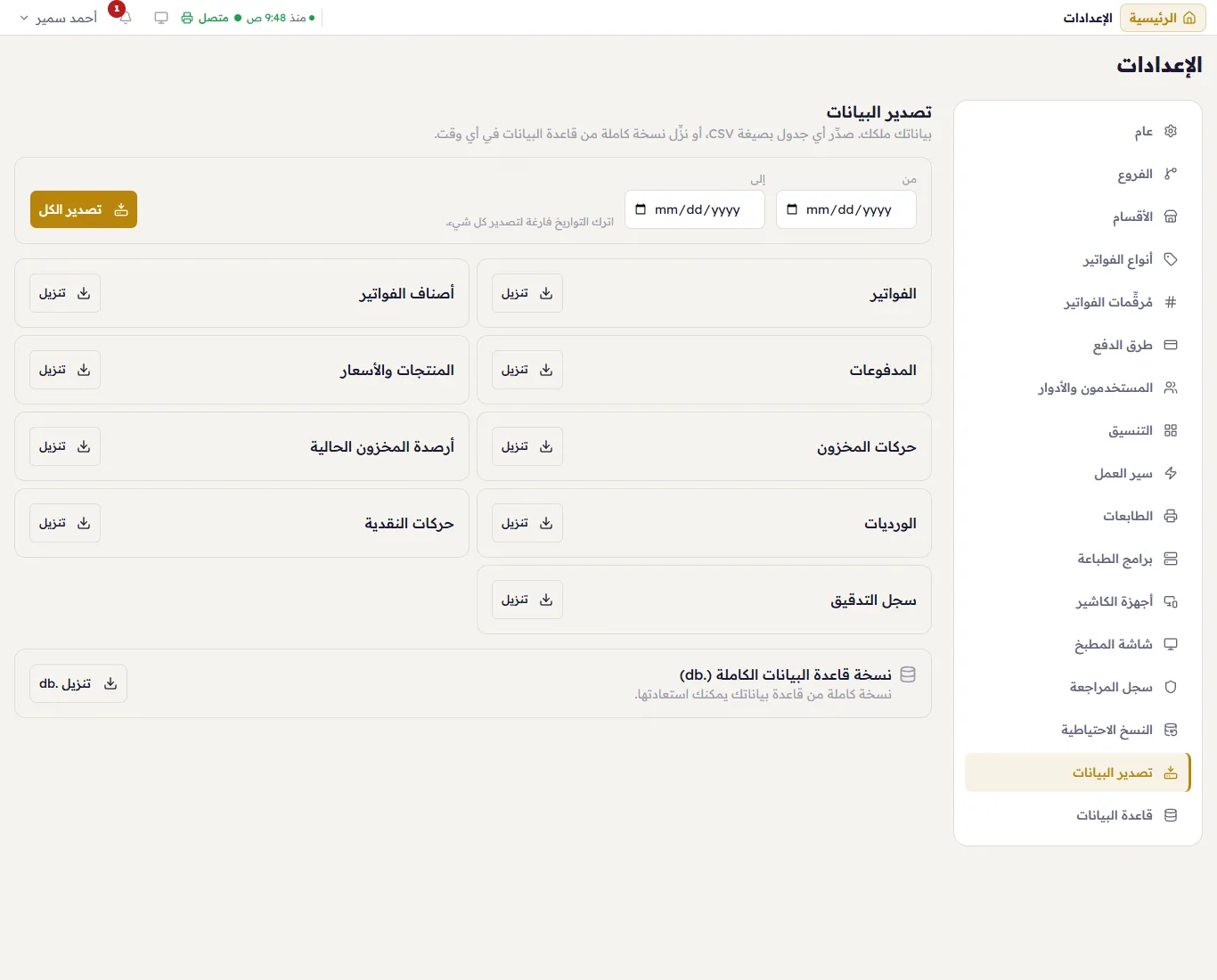This screenshot has width=1217, height=980.
Task: Open المستخدمون والأدوار users and roles
Action: click(x=1077, y=388)
